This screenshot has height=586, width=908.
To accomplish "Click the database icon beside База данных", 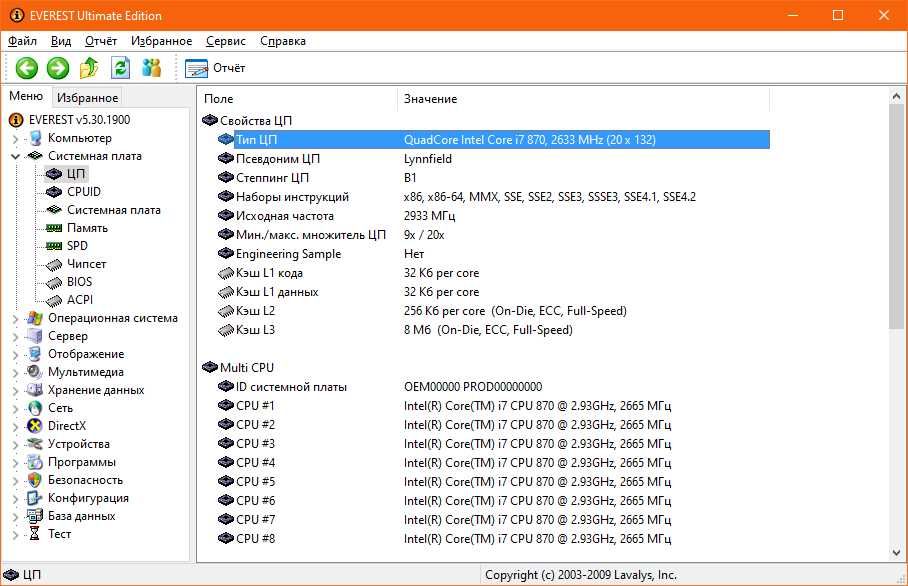I will [x=35, y=516].
